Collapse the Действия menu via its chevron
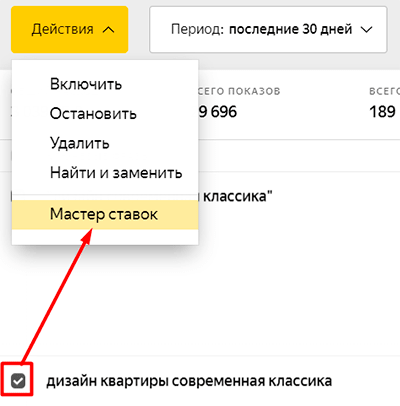Viewport: 400px width, 406px height. click(109, 30)
